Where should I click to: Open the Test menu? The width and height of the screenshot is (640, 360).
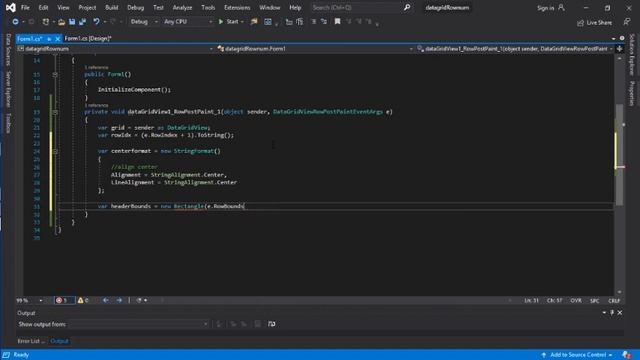pos(158,7)
